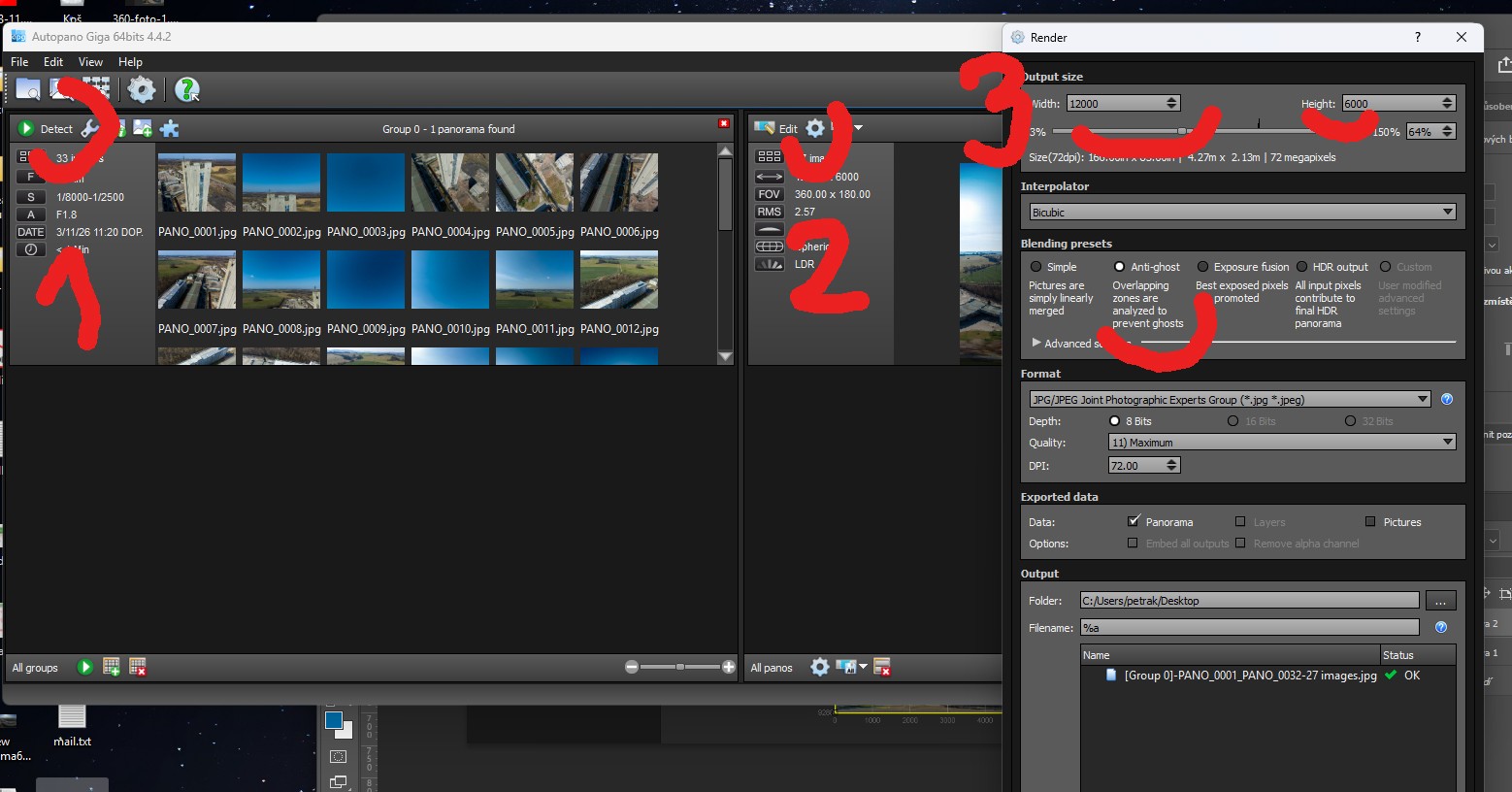This screenshot has height=792, width=1512.
Task: Click the add group icon beside All groups
Action: pyautogui.click(x=112, y=667)
